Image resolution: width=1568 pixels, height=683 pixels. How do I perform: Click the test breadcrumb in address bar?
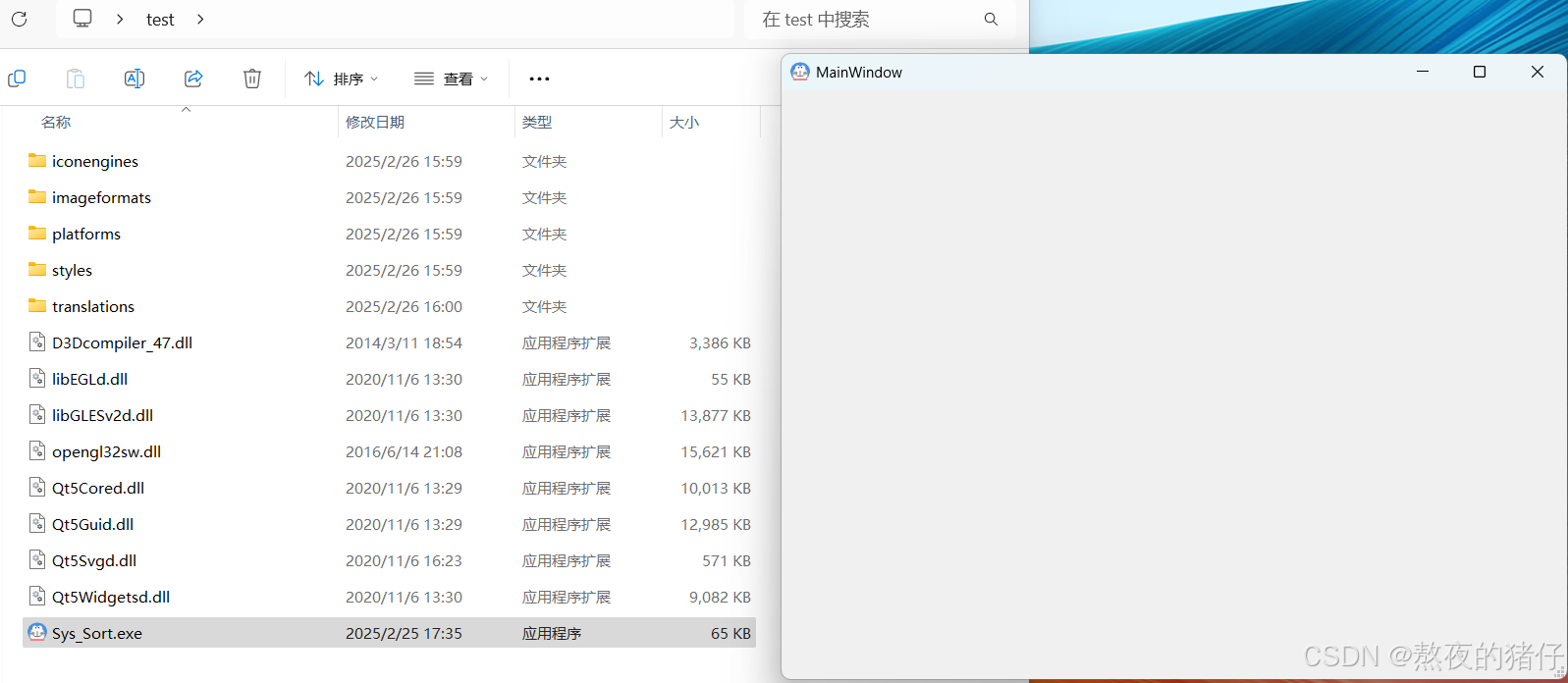(x=160, y=20)
